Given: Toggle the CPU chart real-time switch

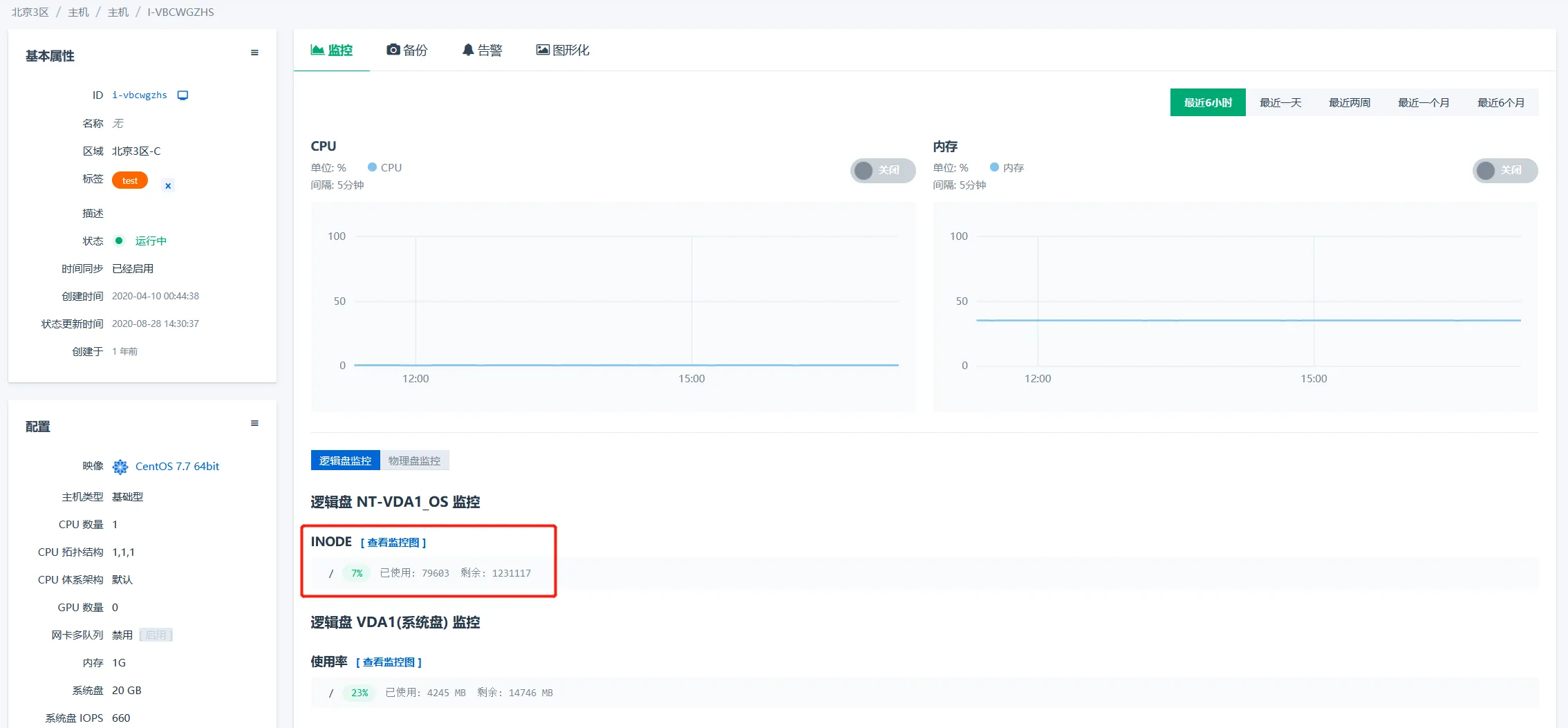Looking at the screenshot, I should (881, 170).
